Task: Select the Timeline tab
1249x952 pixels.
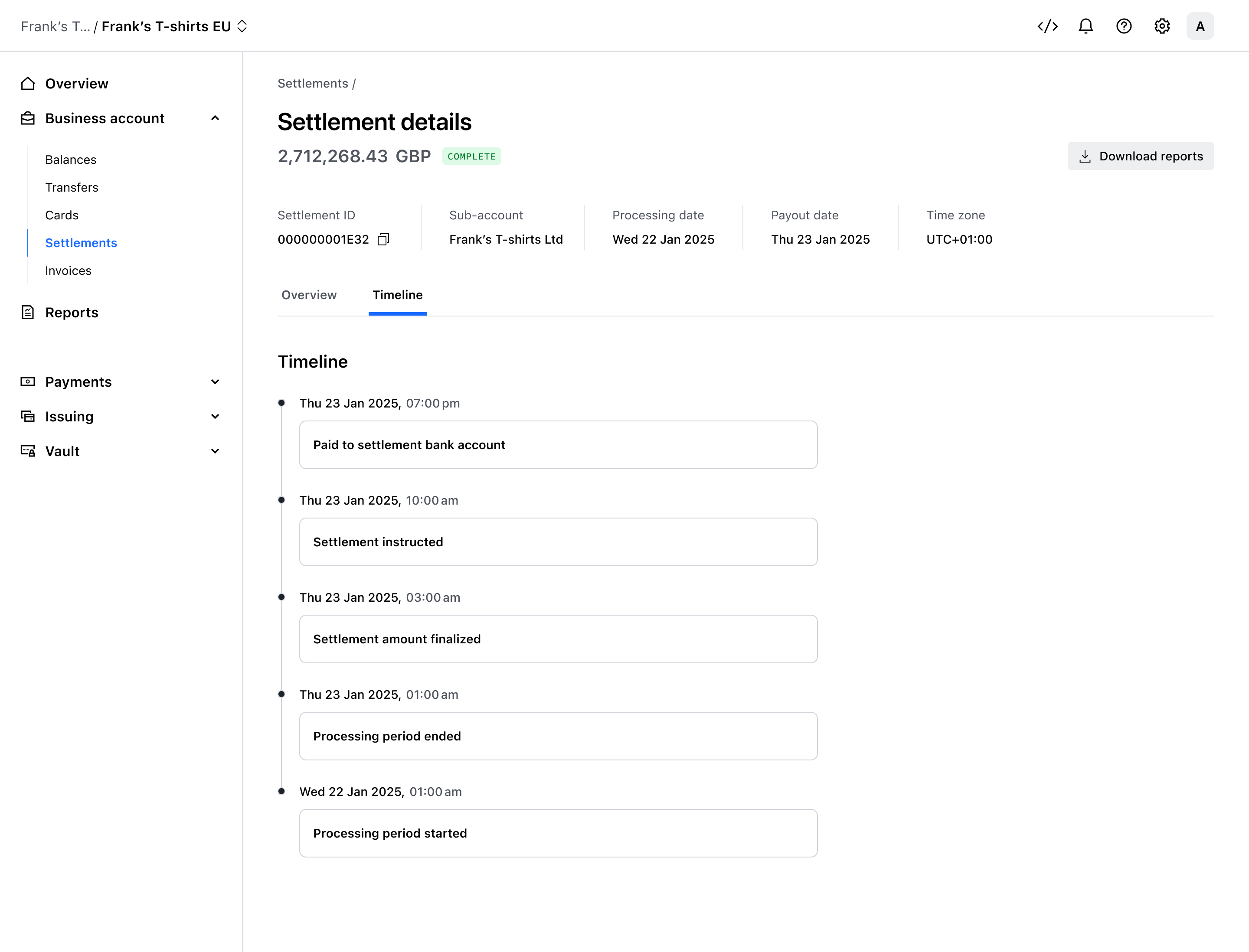Action: [x=397, y=295]
